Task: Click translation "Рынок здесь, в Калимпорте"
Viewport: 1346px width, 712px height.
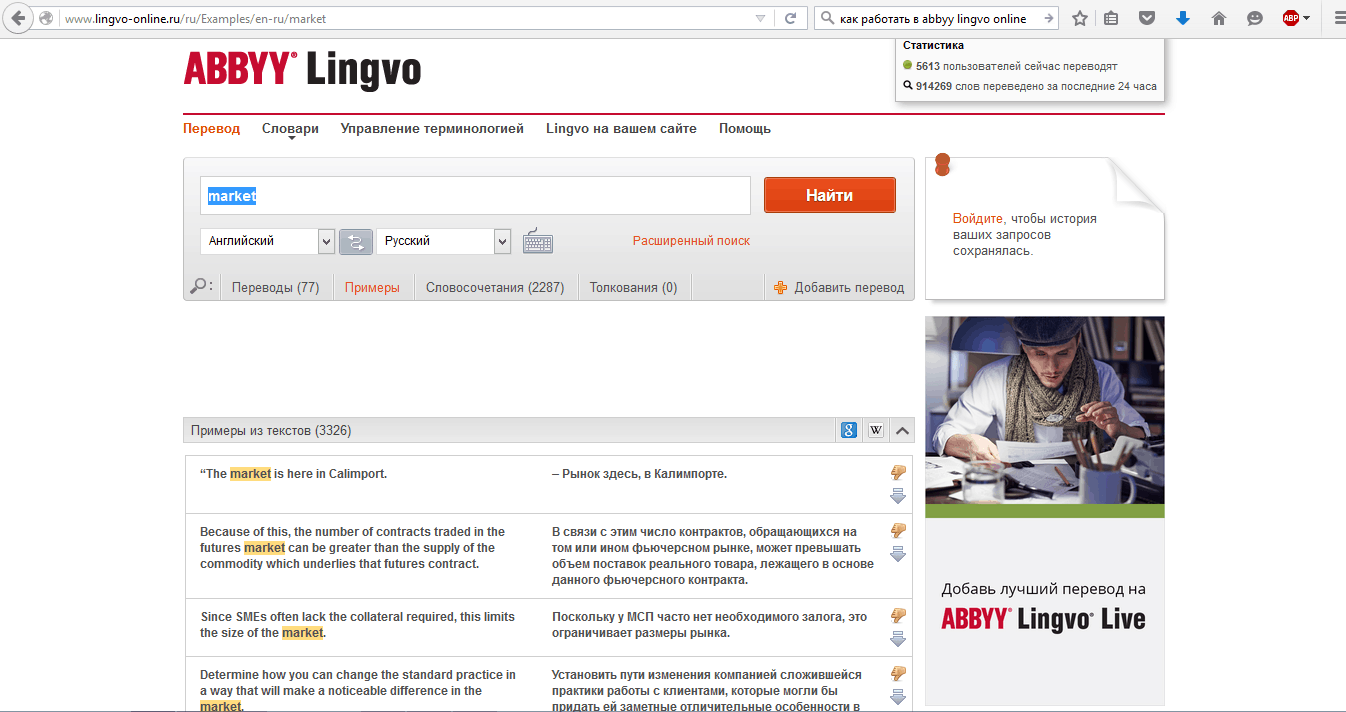Action: tap(639, 474)
